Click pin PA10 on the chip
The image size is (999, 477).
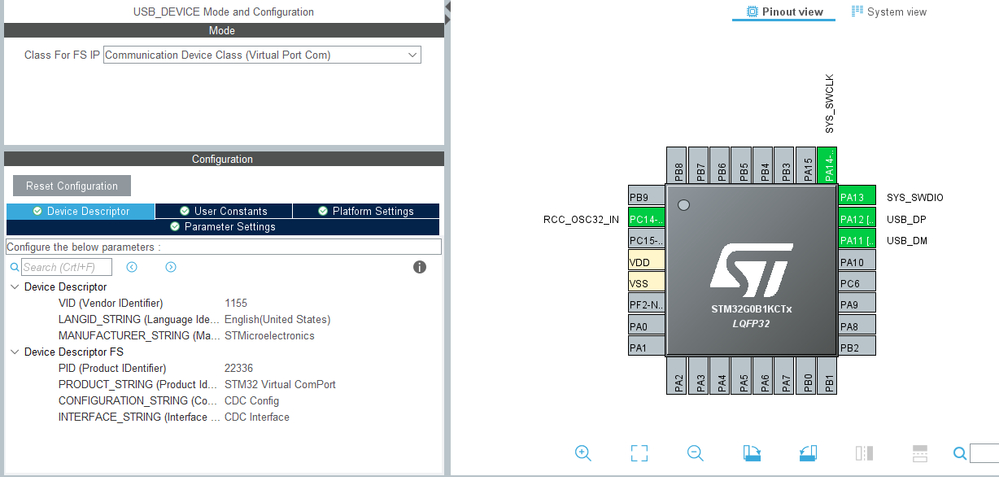pyautogui.click(x=856, y=262)
